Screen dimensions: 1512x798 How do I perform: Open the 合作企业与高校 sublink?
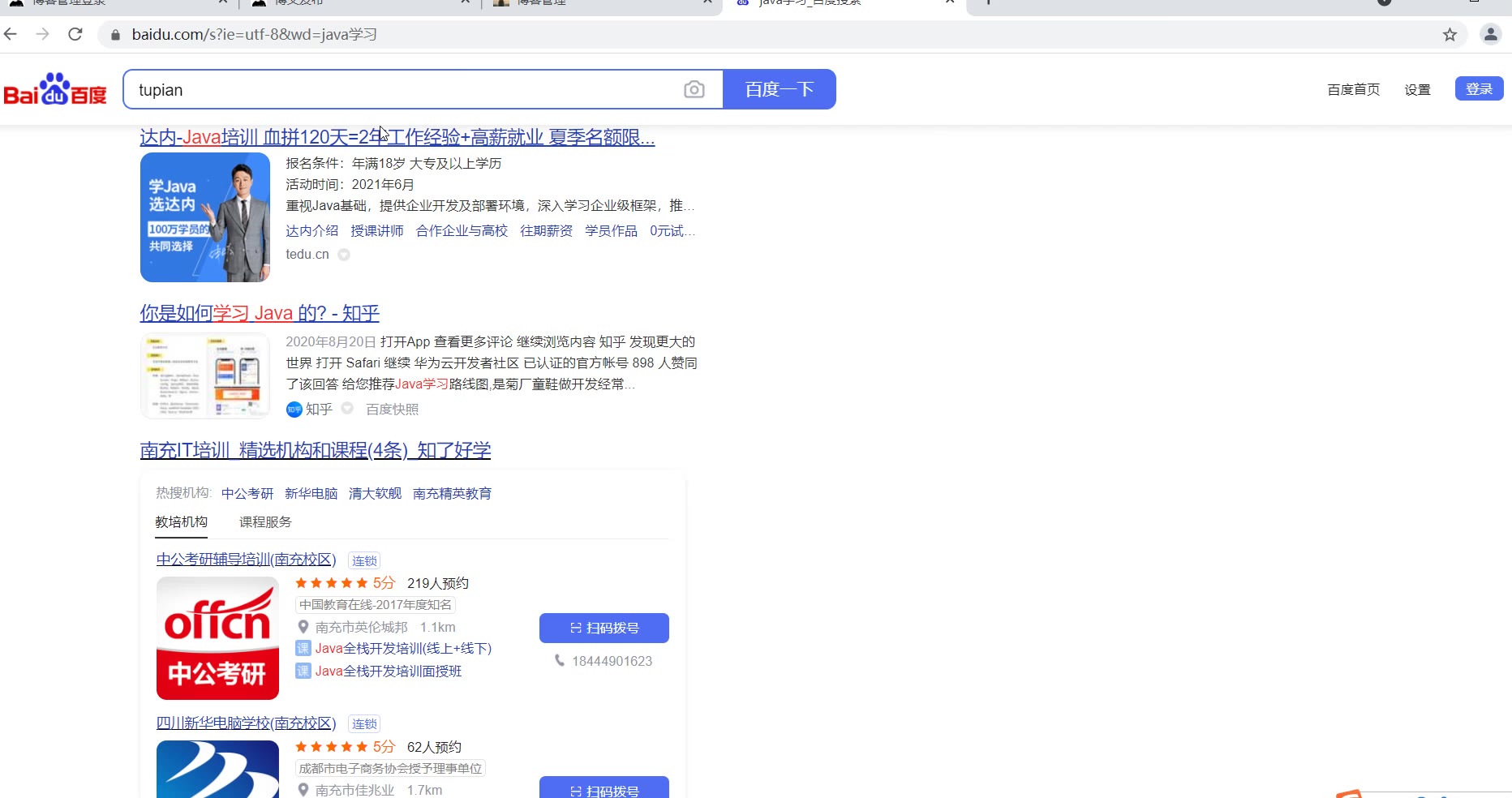(x=462, y=231)
